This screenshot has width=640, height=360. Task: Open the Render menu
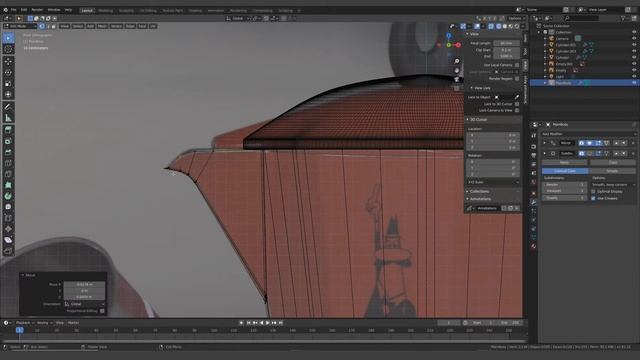37,10
